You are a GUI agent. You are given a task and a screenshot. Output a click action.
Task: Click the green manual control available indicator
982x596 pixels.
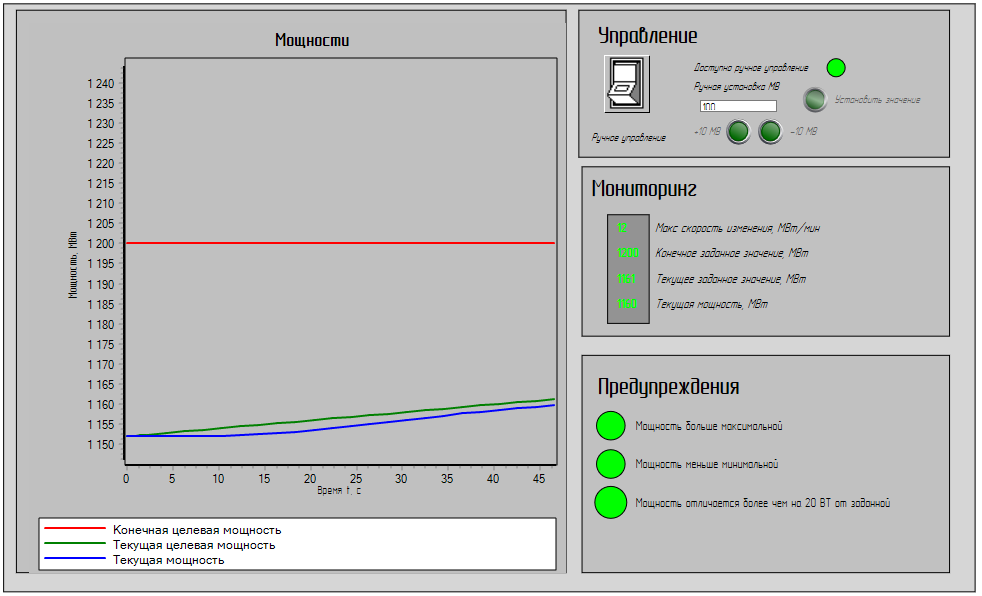[x=836, y=68]
